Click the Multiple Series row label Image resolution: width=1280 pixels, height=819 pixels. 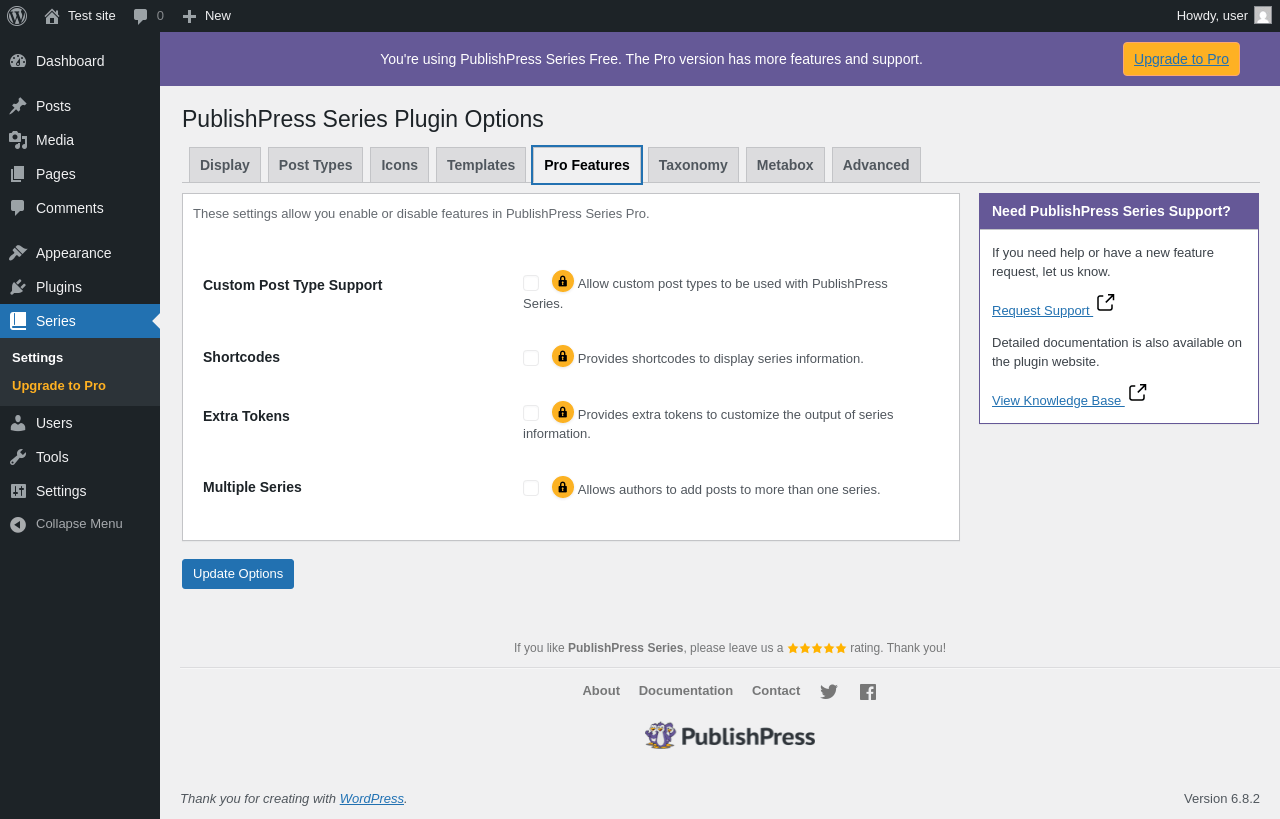coord(252,487)
